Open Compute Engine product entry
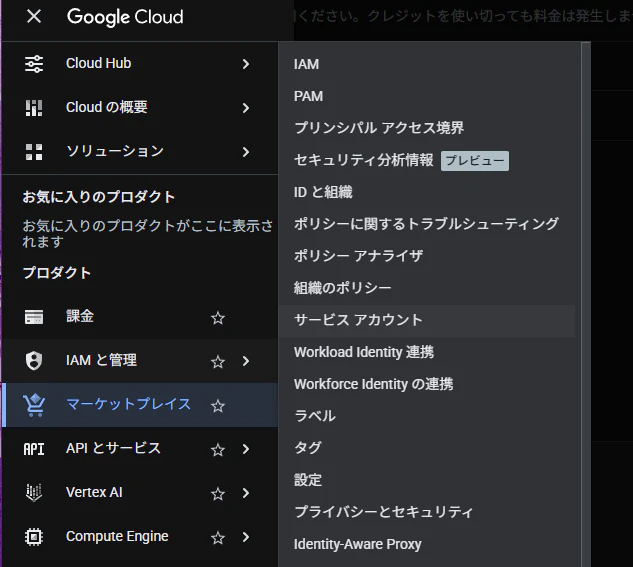This screenshot has height=567, width=633. (140, 537)
